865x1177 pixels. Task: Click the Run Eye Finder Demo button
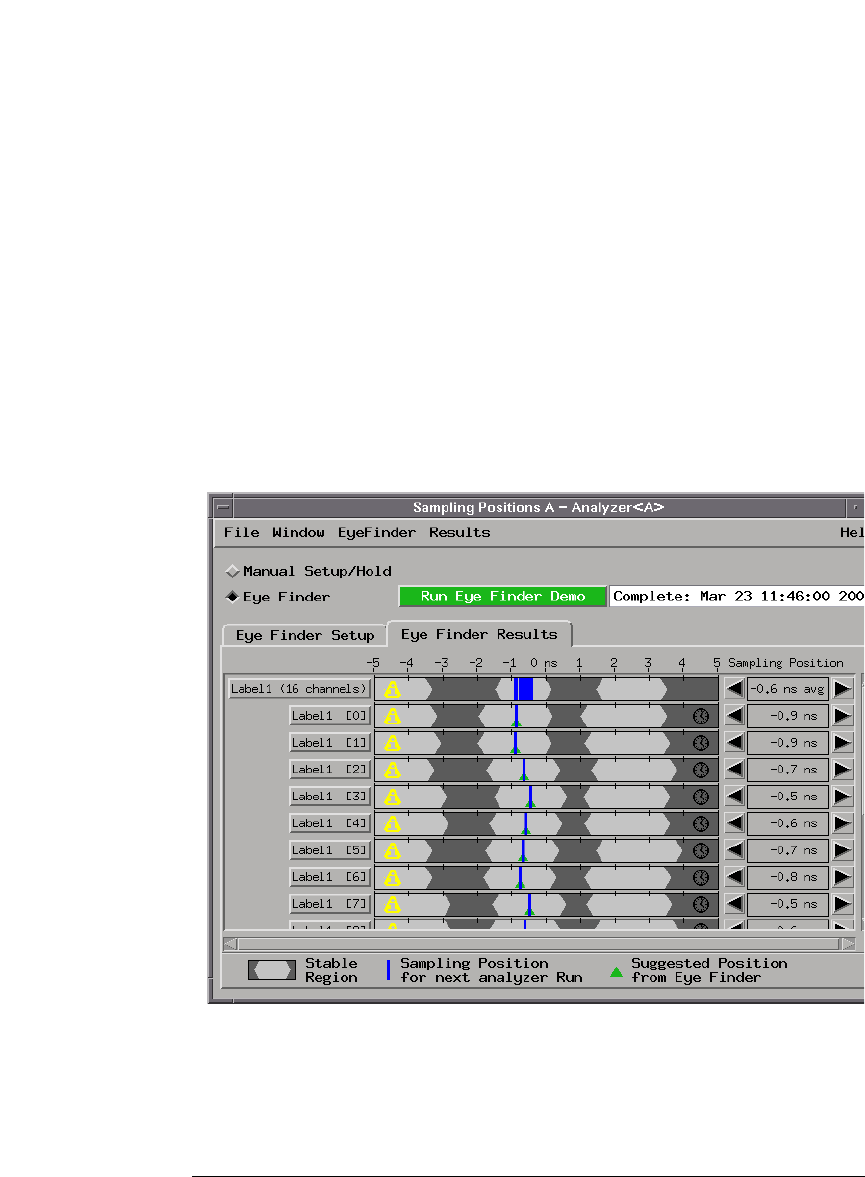coord(502,597)
